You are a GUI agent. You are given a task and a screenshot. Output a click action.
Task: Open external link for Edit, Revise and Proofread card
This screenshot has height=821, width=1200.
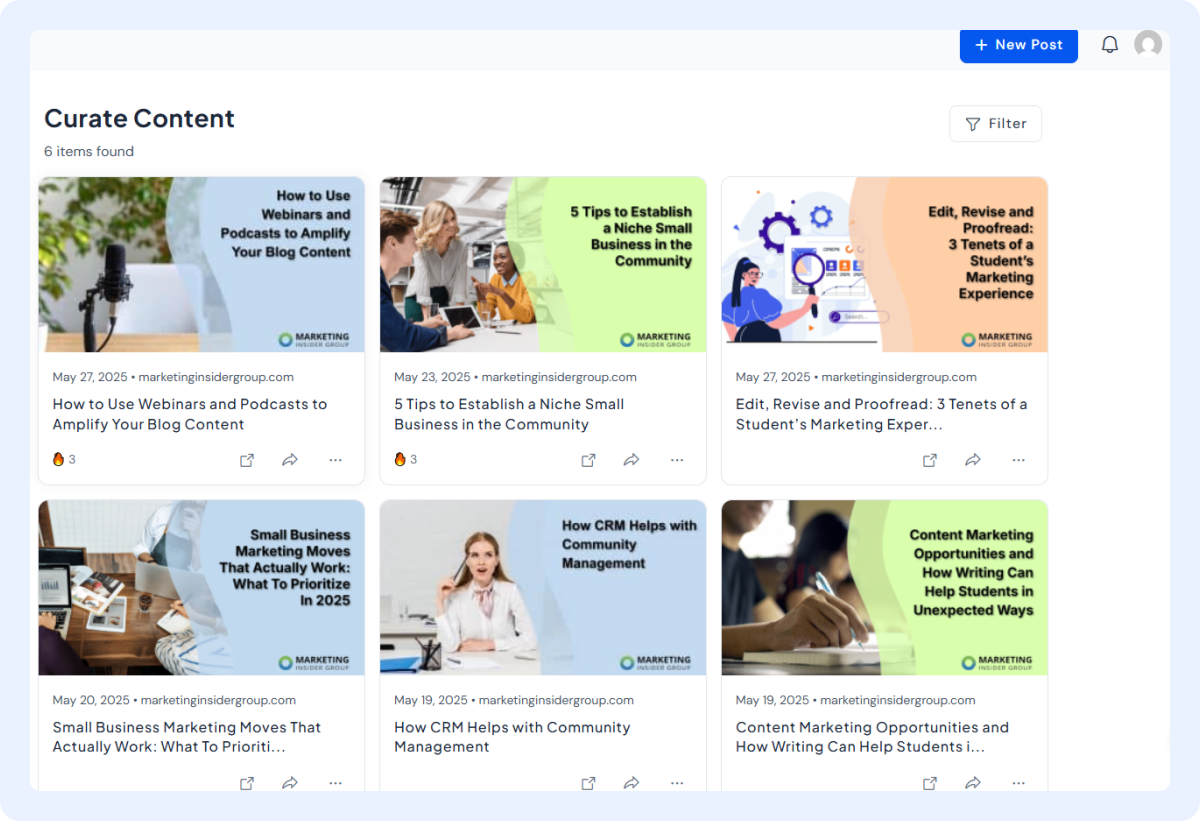[x=930, y=460]
